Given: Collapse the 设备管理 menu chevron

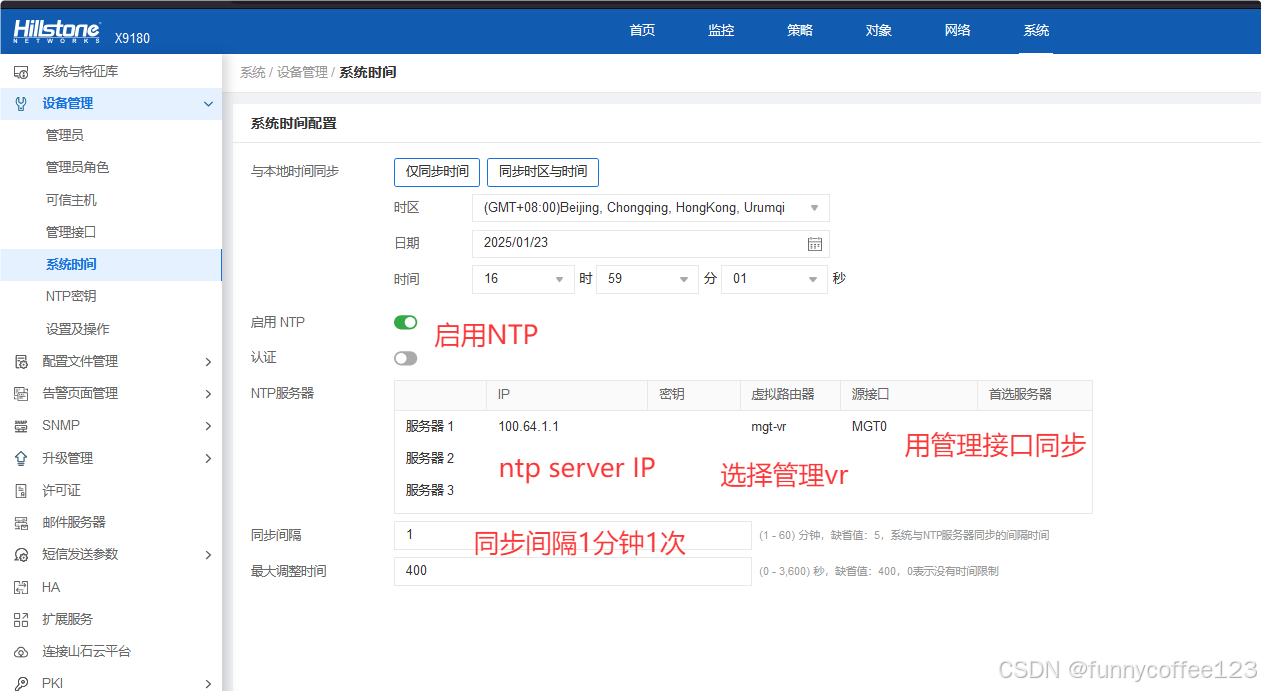Looking at the screenshot, I should [208, 104].
